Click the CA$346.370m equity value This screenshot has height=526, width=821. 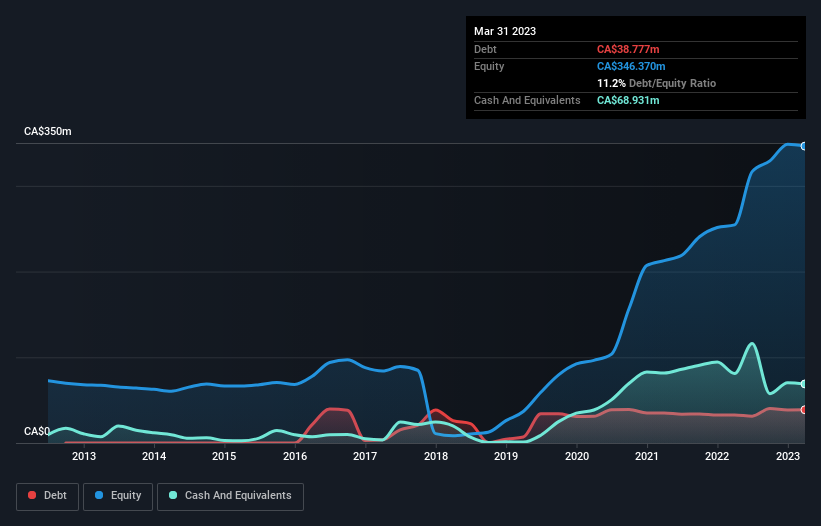[x=631, y=66]
